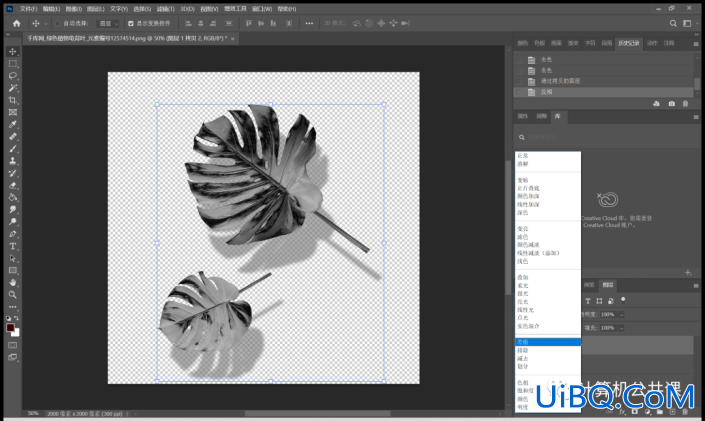The height and width of the screenshot is (421, 705).
Task: Select the Brush tool
Action: 13,149
